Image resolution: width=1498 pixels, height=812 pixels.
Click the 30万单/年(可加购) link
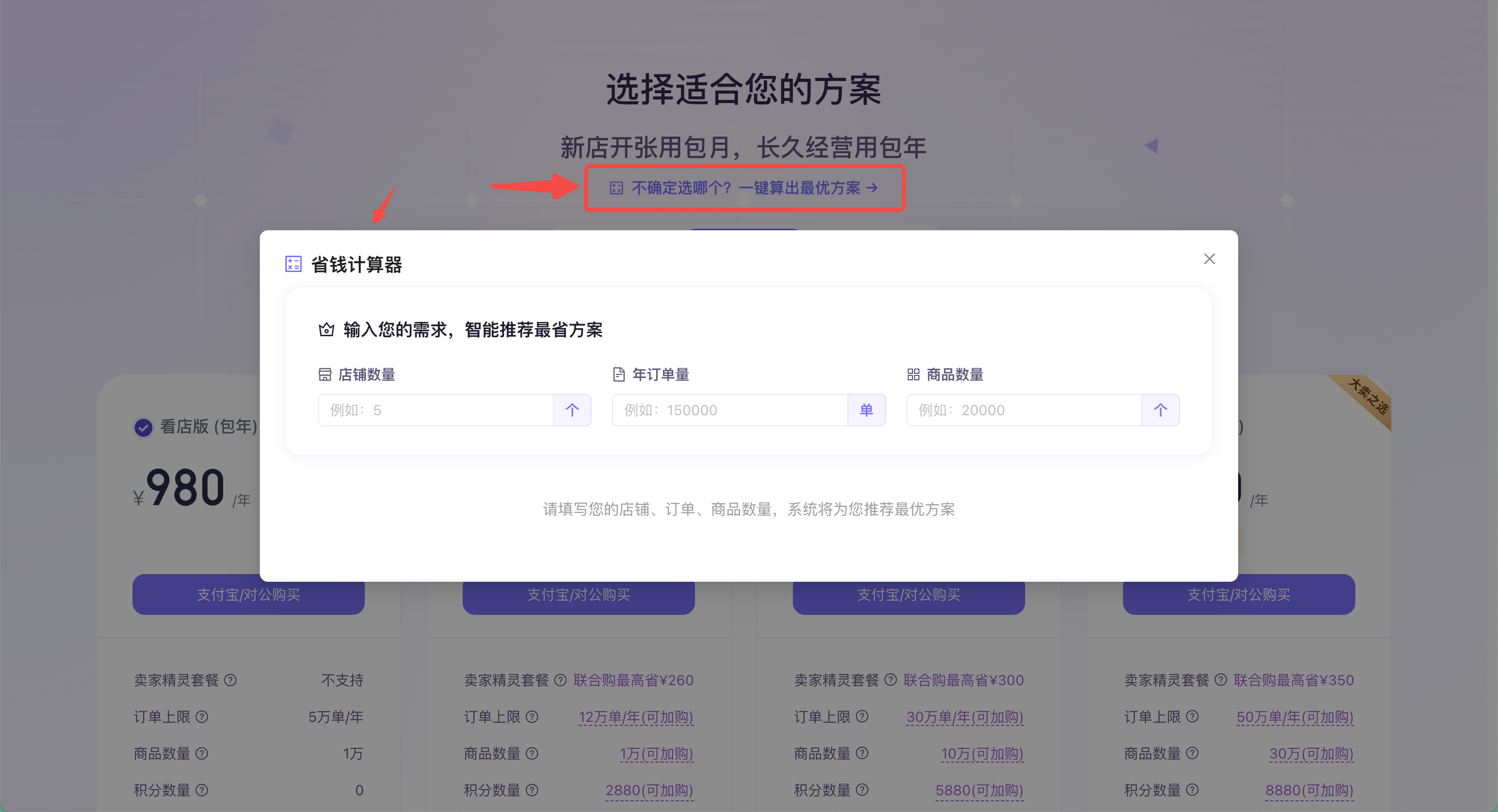point(966,717)
